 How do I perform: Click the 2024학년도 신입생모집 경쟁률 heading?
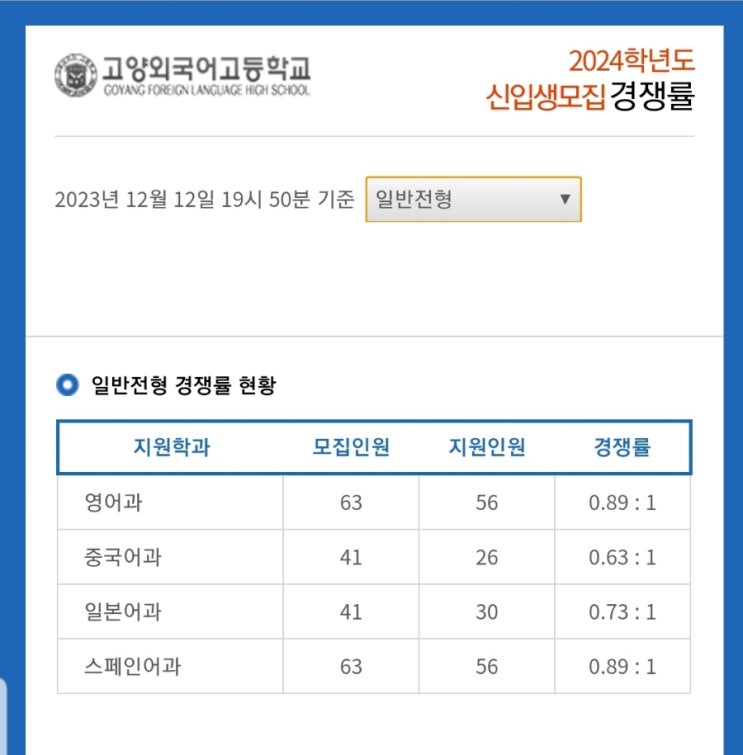[590, 79]
